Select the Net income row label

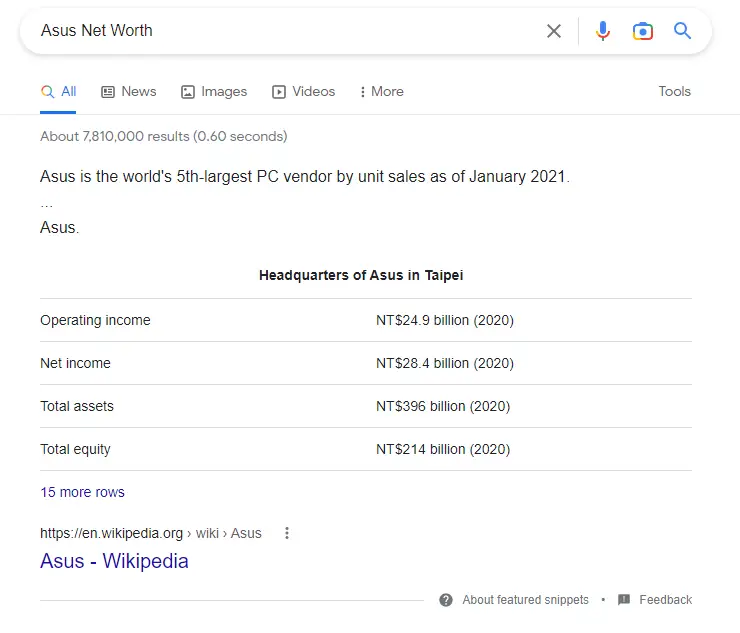pyautogui.click(x=76, y=363)
